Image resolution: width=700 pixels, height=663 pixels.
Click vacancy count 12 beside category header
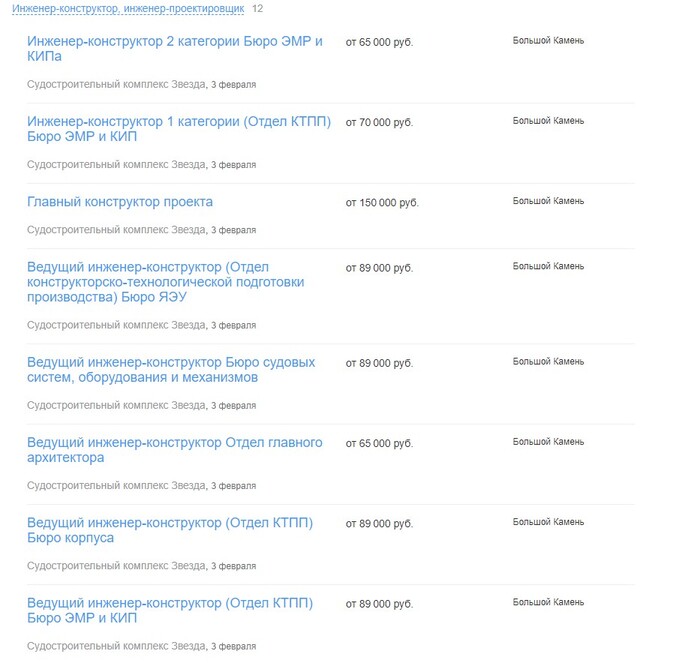click(x=258, y=8)
